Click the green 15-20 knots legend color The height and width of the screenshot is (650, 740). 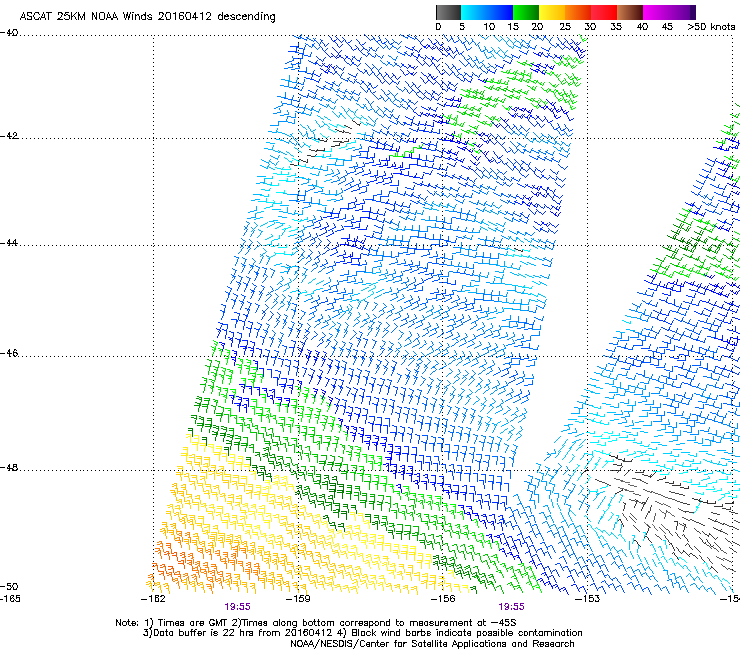[x=526, y=12]
